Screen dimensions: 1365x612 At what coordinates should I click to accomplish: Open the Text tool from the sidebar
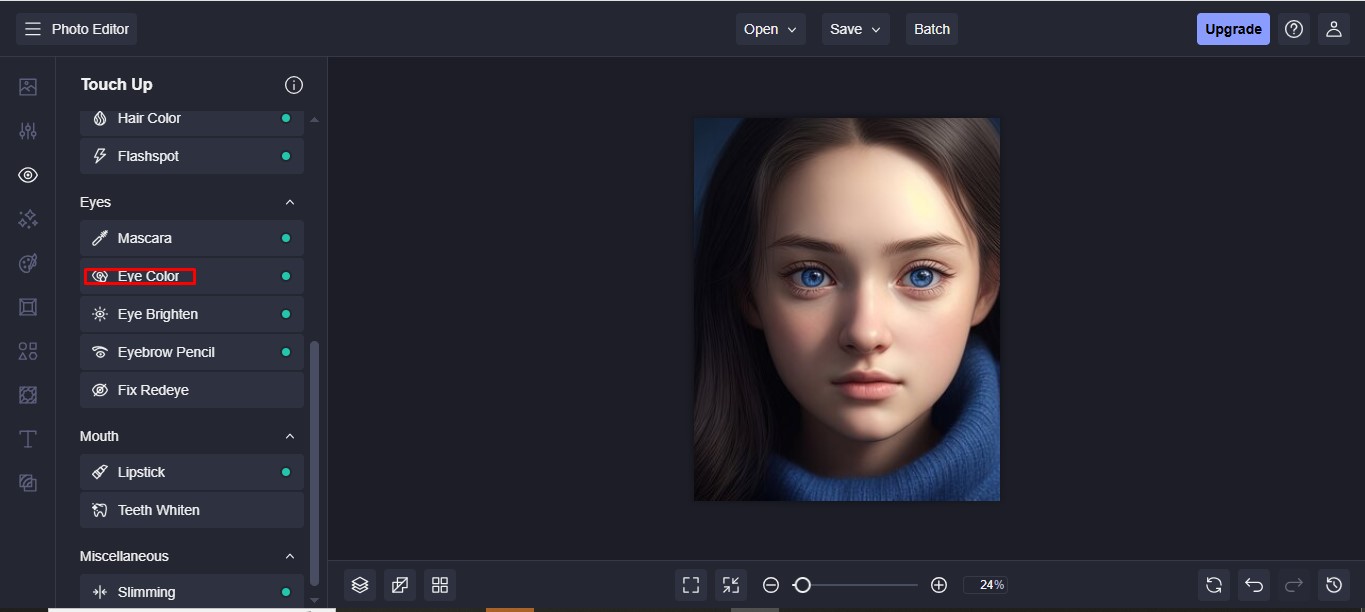(x=27, y=438)
